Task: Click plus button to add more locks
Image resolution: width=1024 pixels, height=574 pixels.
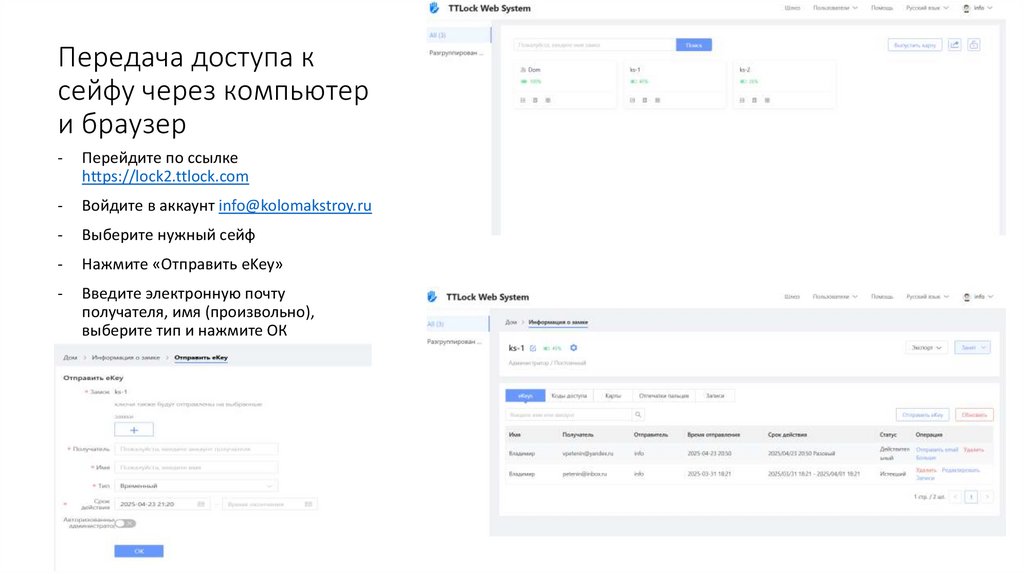Action: tap(134, 430)
